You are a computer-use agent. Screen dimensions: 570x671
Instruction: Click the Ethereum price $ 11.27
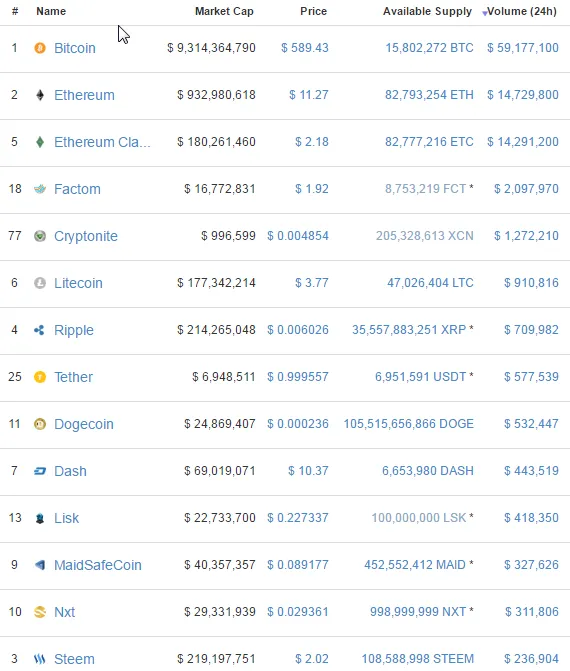[x=309, y=95]
